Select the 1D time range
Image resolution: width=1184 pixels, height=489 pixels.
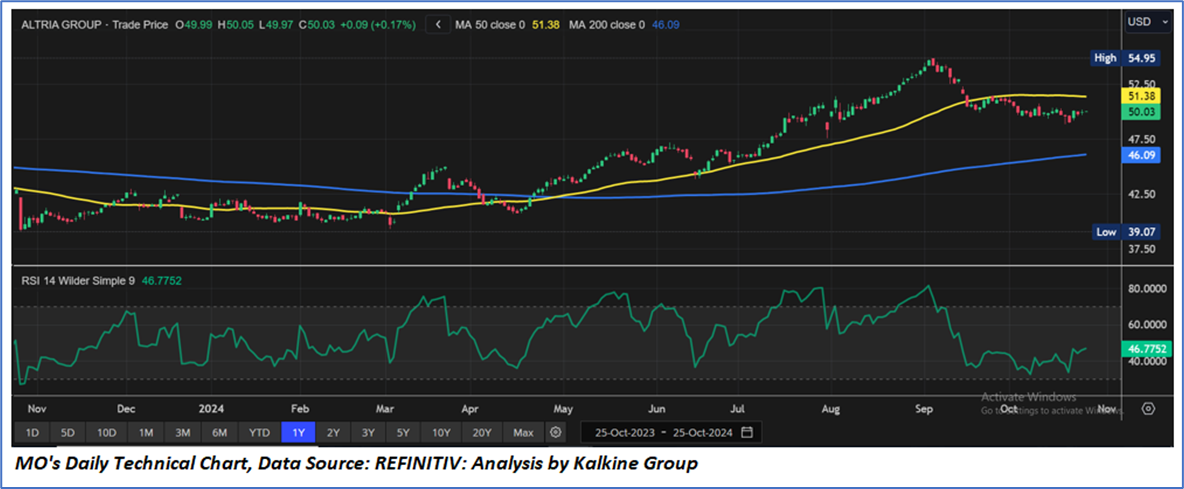33,433
